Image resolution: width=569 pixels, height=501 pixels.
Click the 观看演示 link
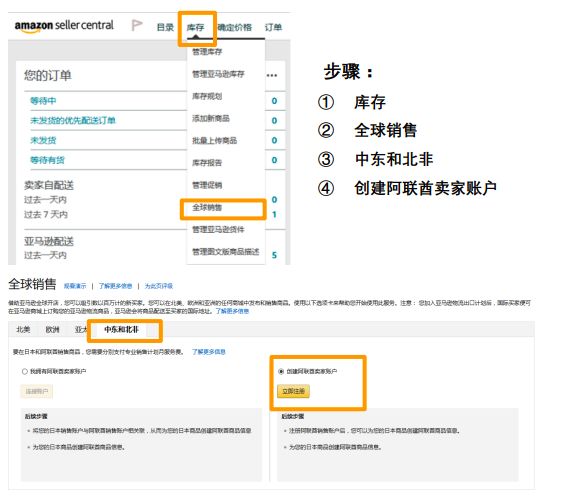[75, 286]
